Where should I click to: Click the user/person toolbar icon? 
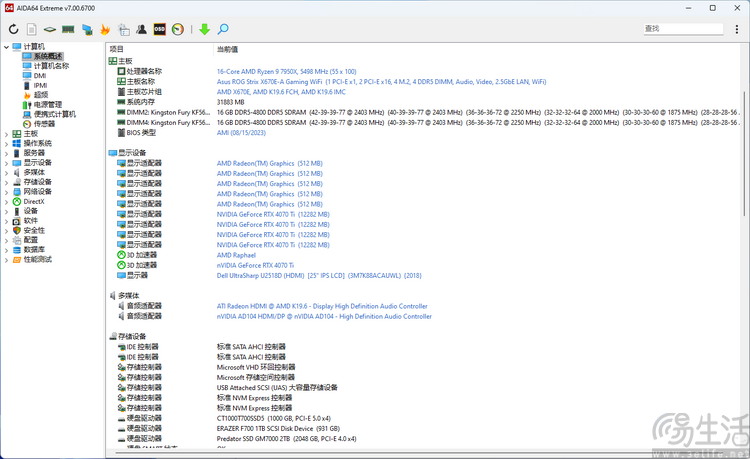coord(141,30)
